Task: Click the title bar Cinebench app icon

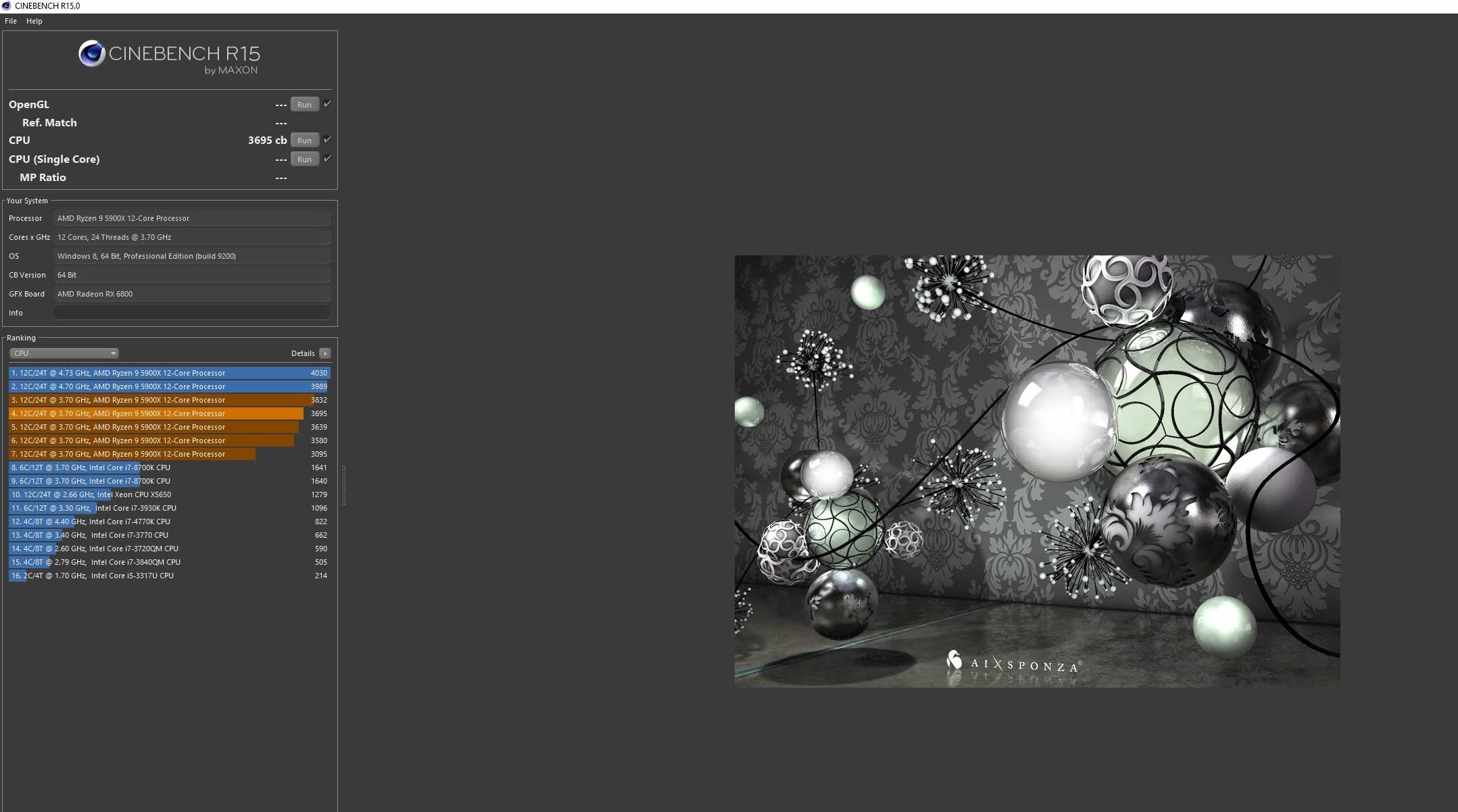Action: coord(7,6)
